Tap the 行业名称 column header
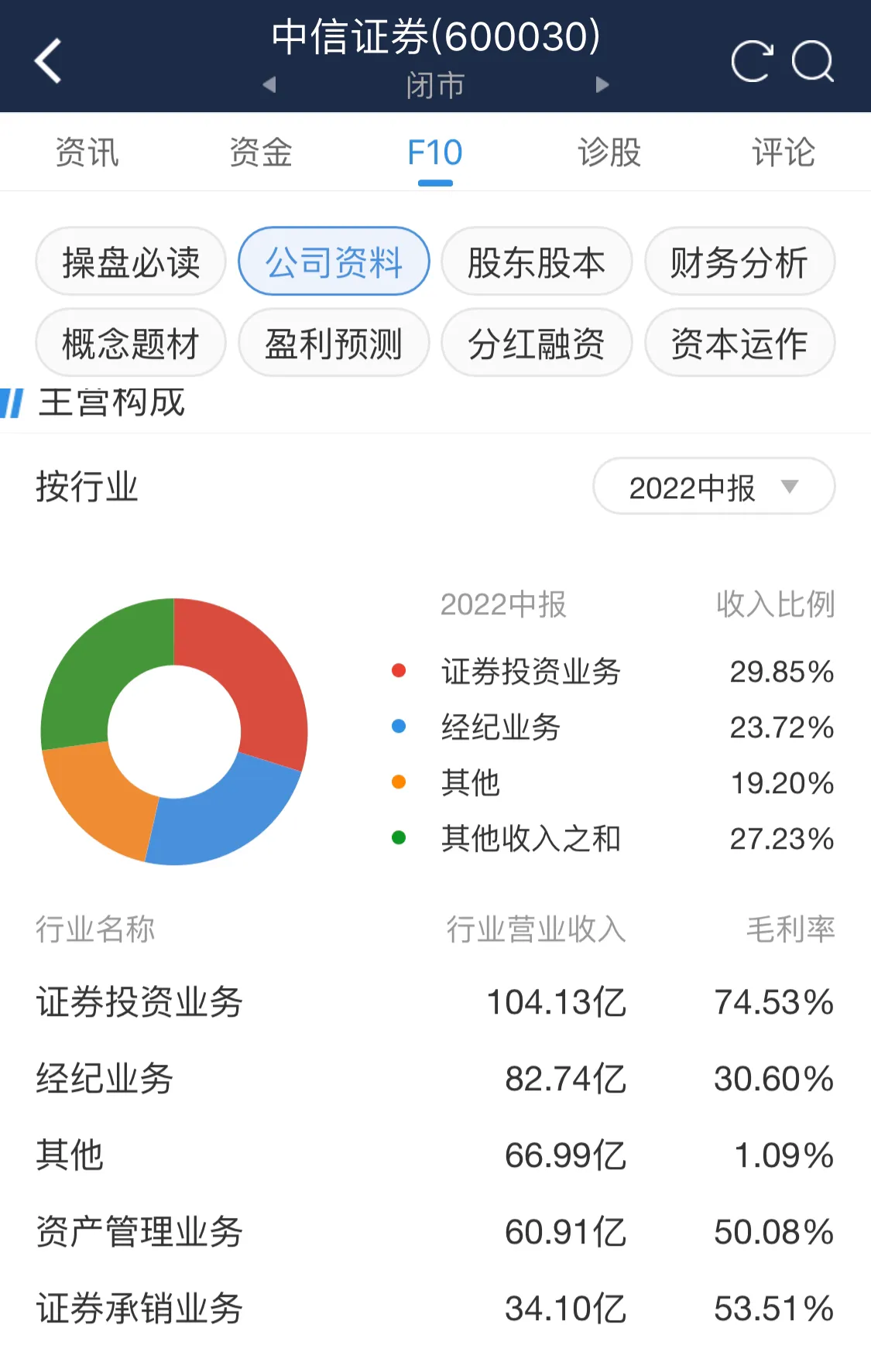 pyautogui.click(x=95, y=929)
